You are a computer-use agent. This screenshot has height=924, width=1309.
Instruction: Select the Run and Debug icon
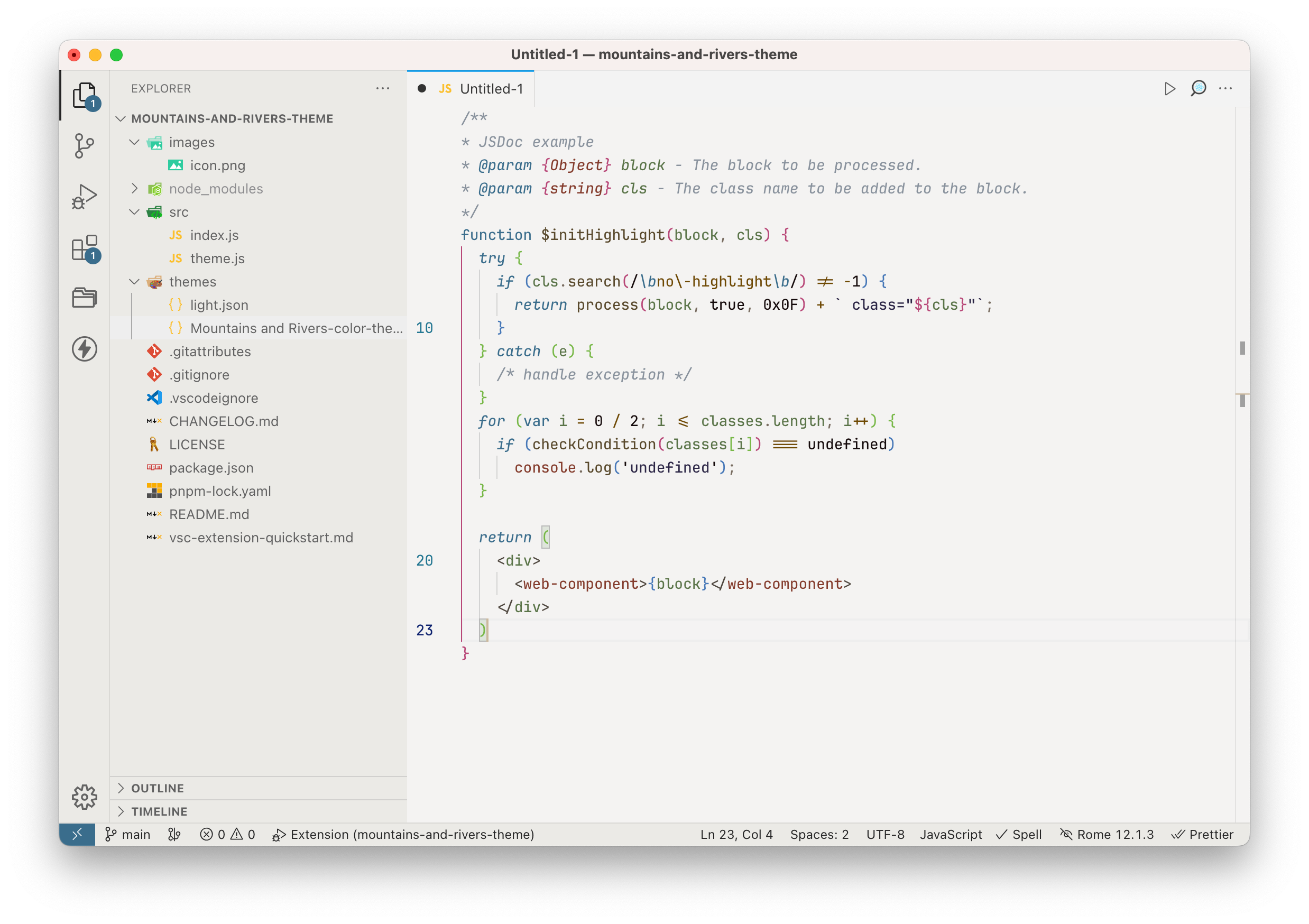pos(85,196)
